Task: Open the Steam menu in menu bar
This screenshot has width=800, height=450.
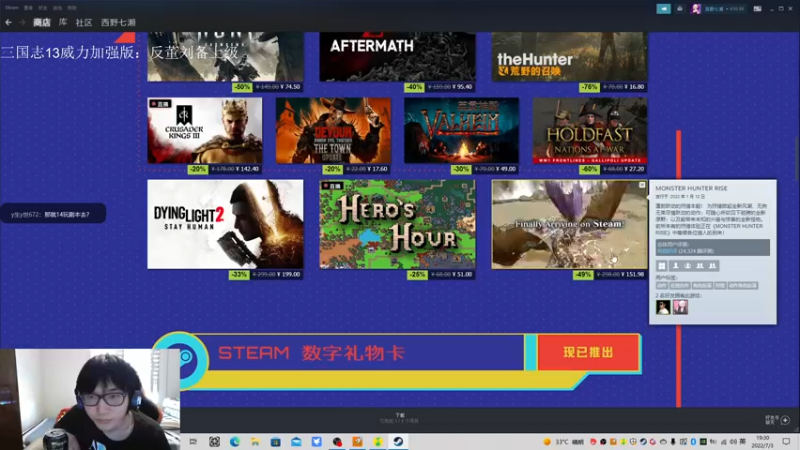Action: coord(11,8)
